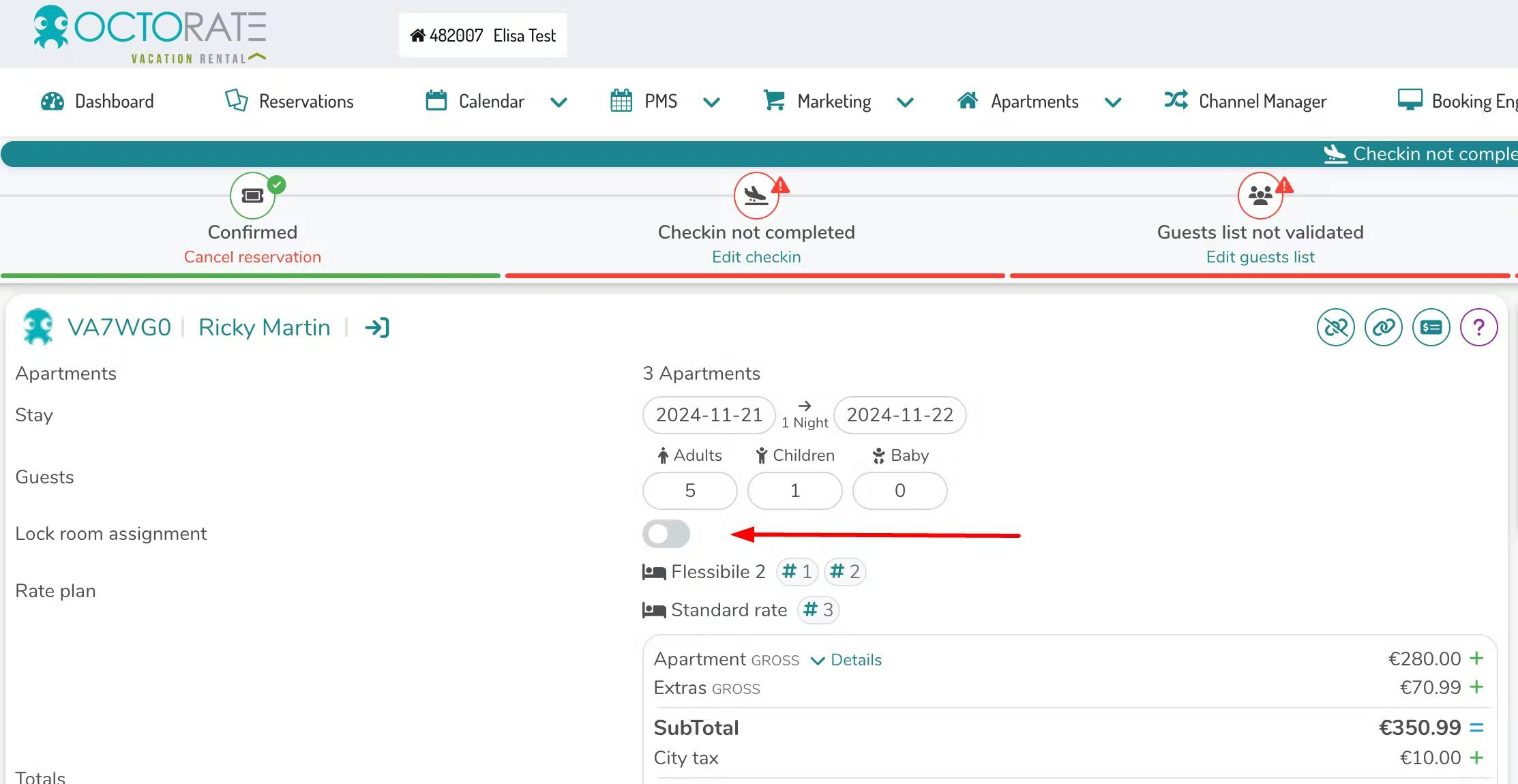Viewport: 1518px width, 784px height.
Task: Click the check-in date 2024-11-21 field
Action: click(709, 415)
